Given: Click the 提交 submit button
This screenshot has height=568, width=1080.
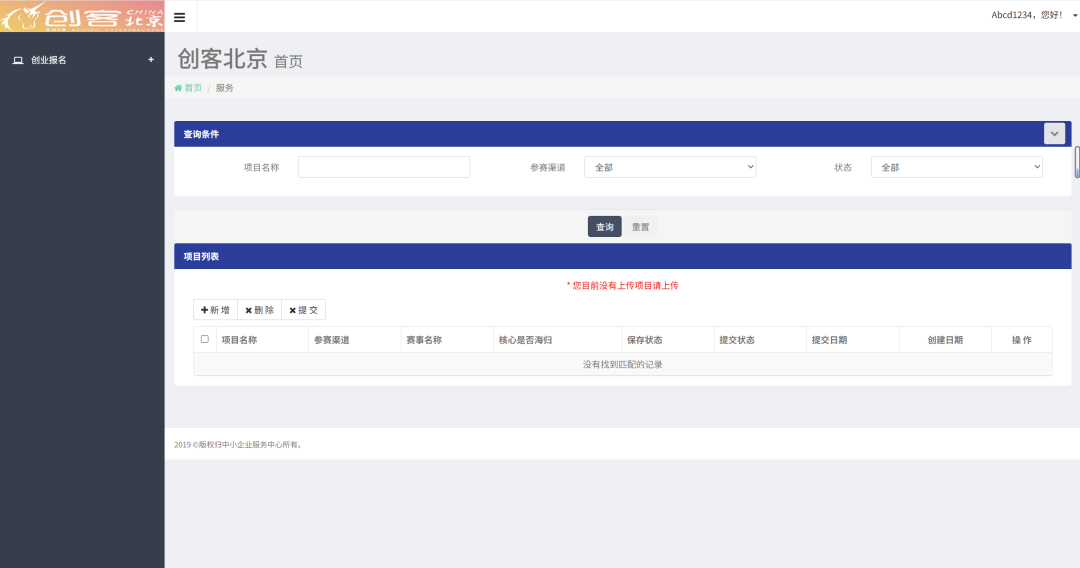Looking at the screenshot, I should coord(303,310).
